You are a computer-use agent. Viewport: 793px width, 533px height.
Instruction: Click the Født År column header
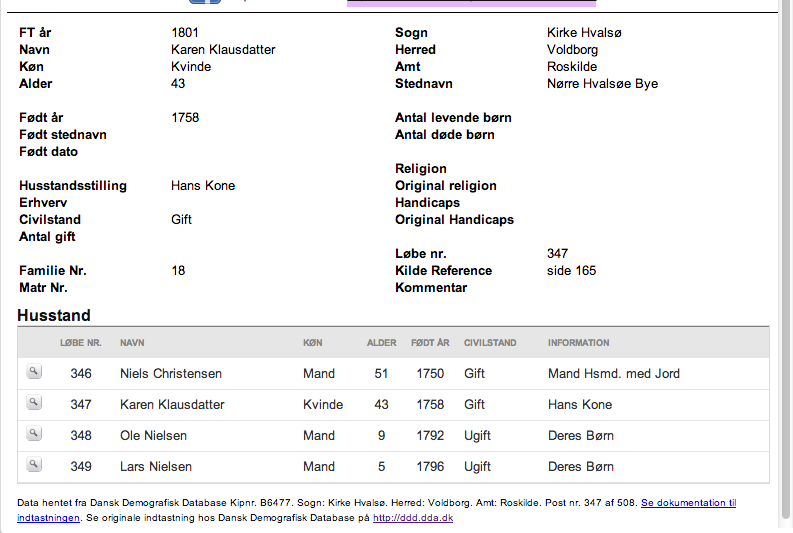[x=430, y=343]
